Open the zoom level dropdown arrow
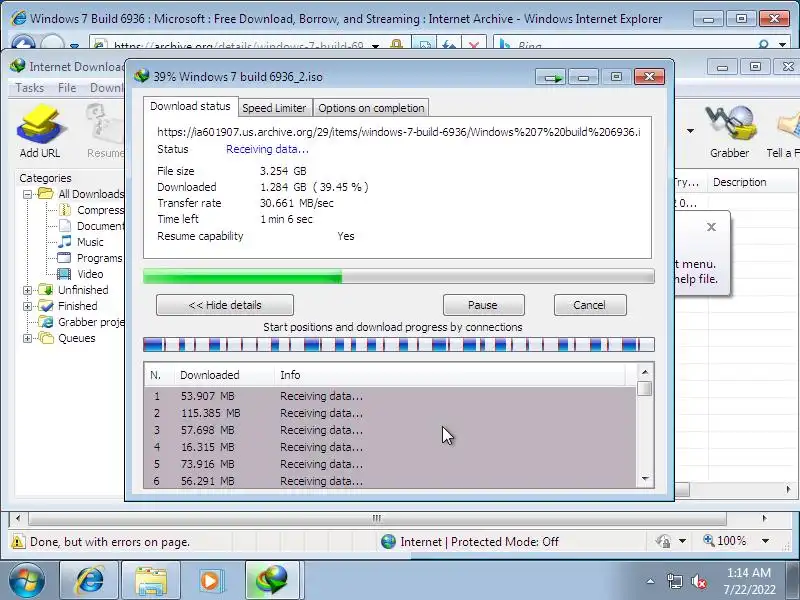 pos(765,541)
